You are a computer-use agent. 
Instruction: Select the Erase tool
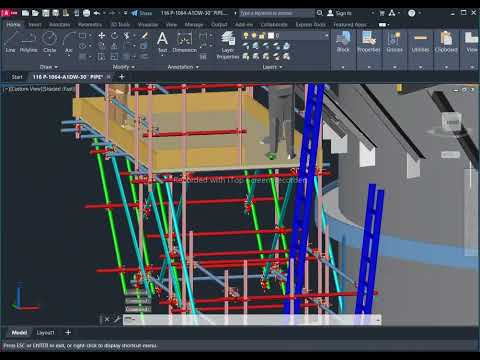pyautogui.click(x=145, y=35)
